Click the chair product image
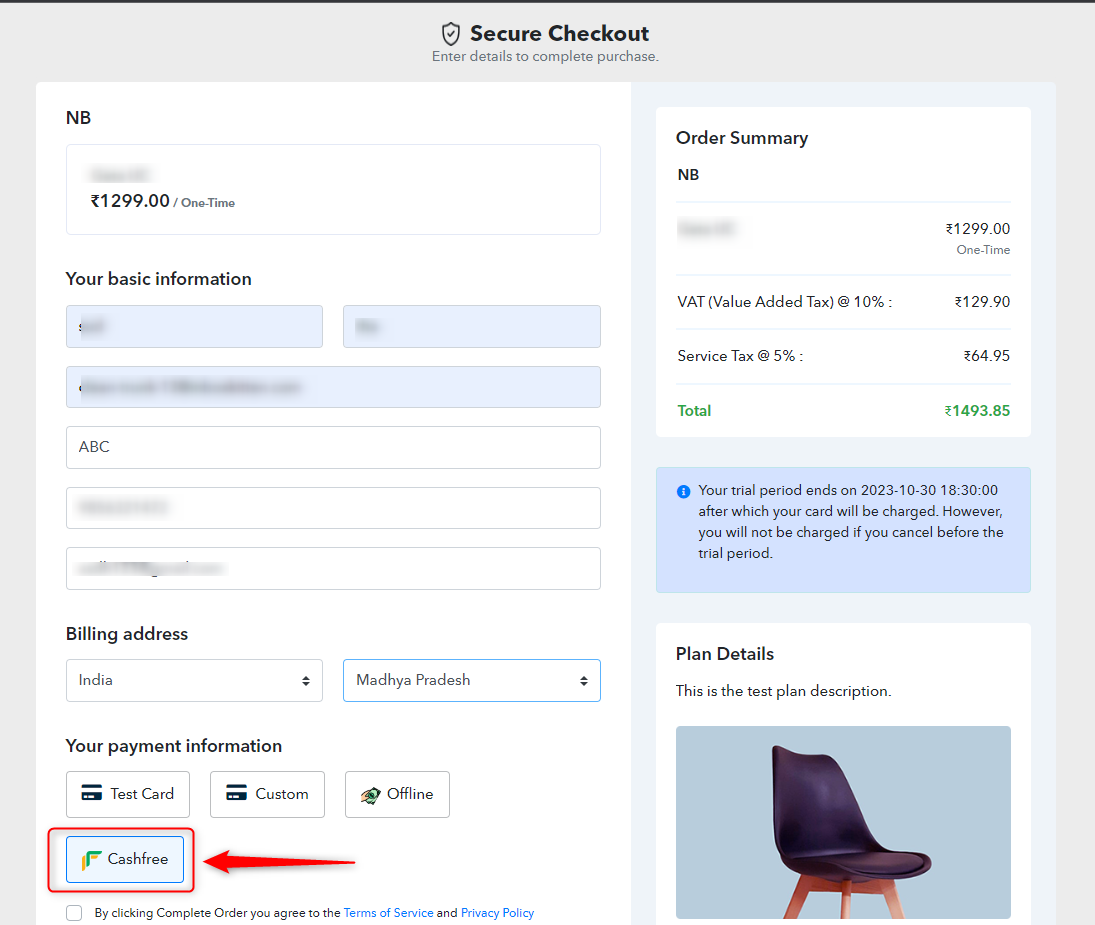 click(x=843, y=822)
